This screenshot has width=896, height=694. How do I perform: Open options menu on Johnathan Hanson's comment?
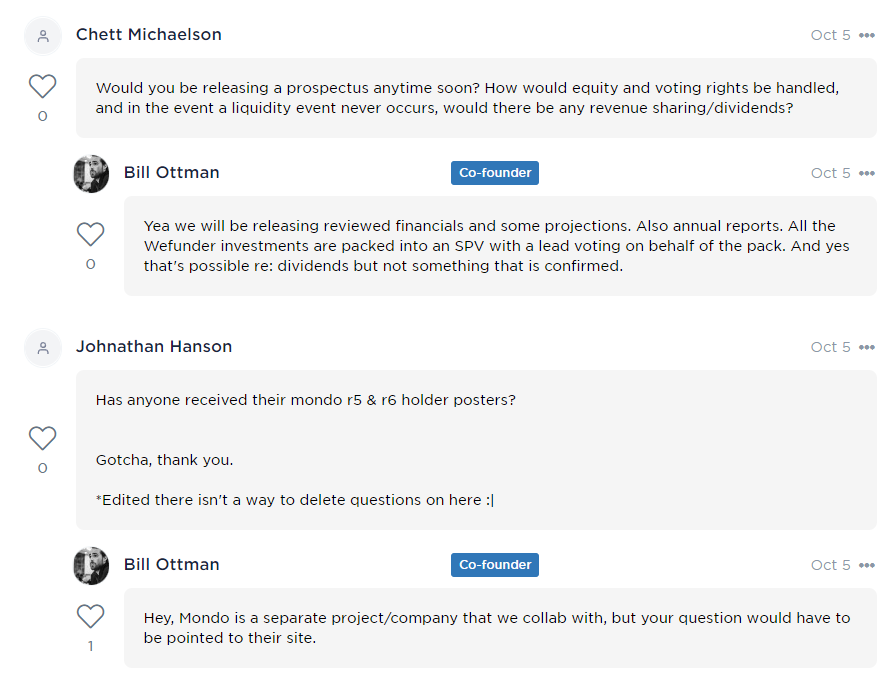pyautogui.click(x=867, y=347)
